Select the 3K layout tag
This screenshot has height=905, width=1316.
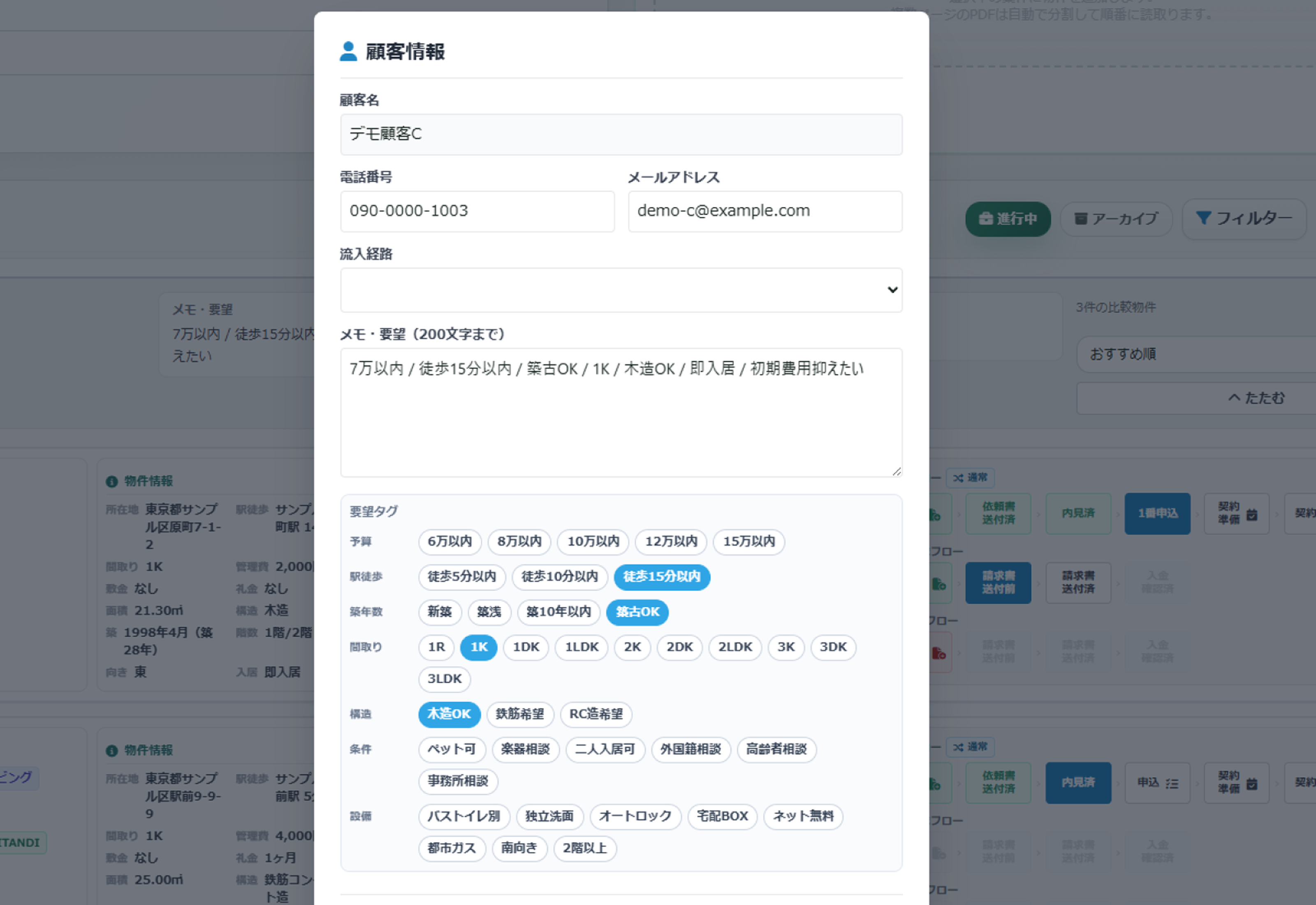click(786, 647)
